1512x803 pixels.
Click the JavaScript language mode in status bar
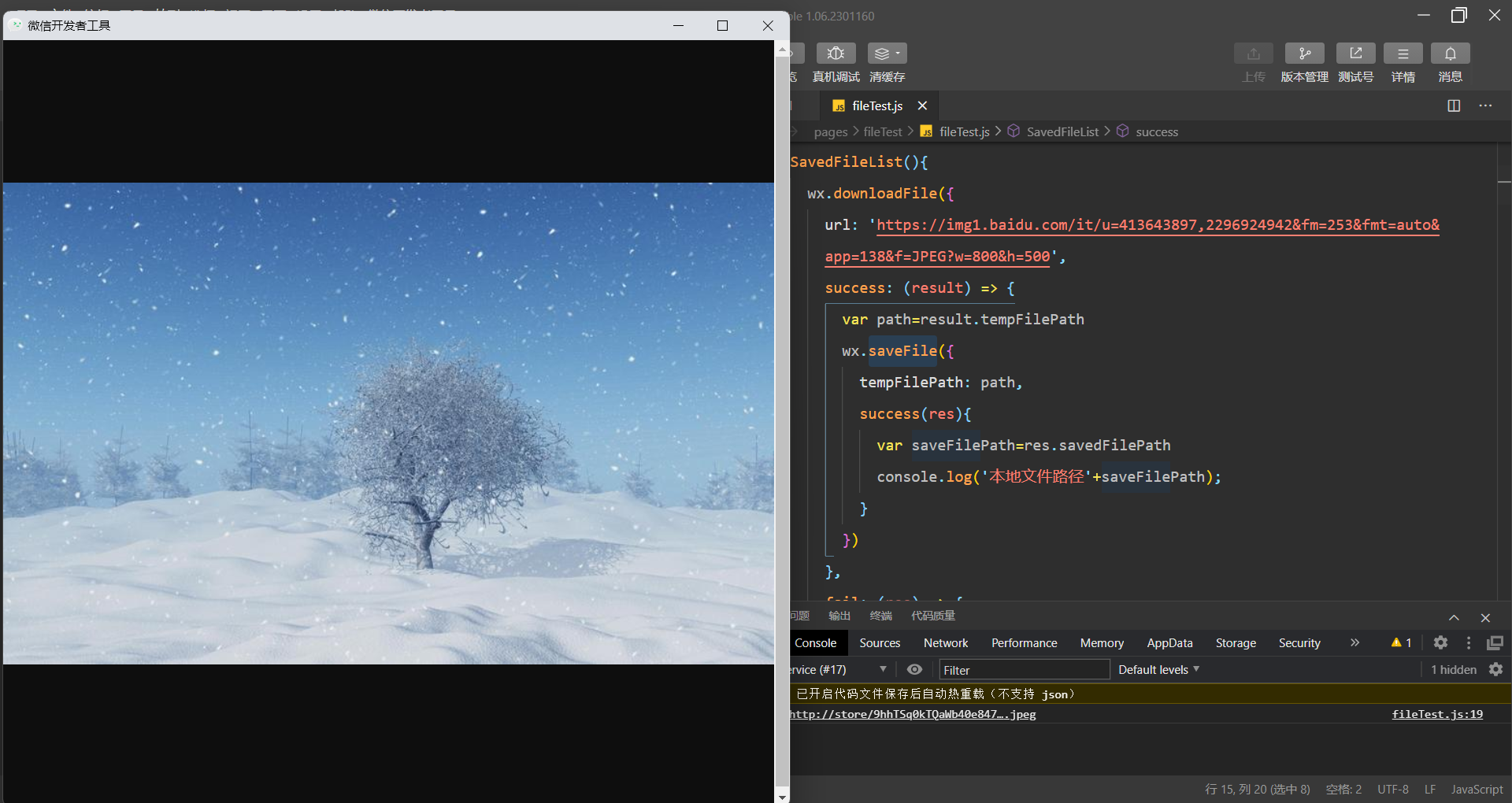click(x=1477, y=789)
